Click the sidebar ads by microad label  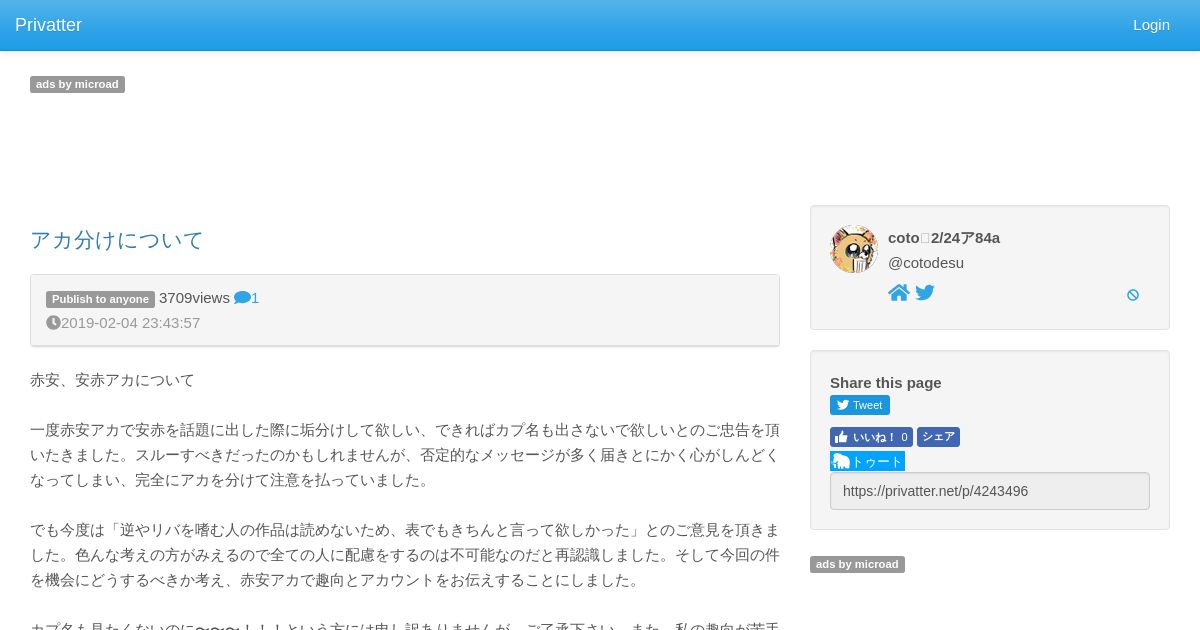click(x=857, y=564)
